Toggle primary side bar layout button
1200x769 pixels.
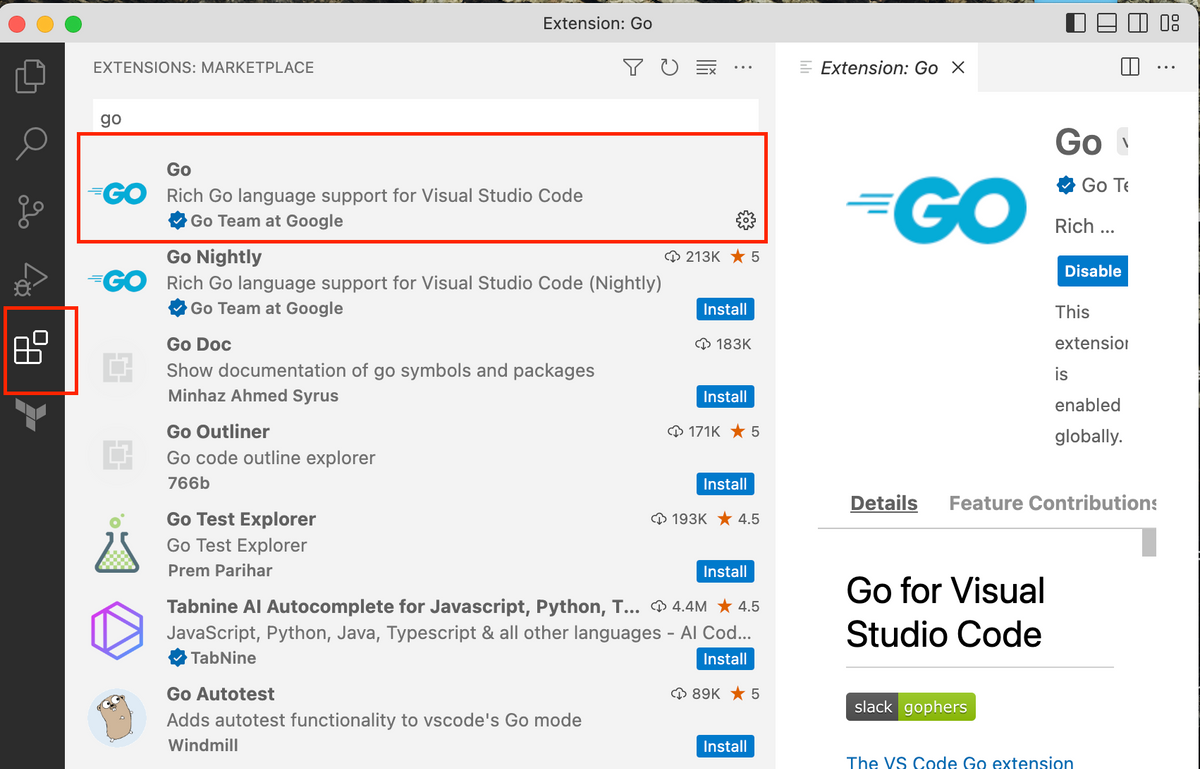[1075, 22]
